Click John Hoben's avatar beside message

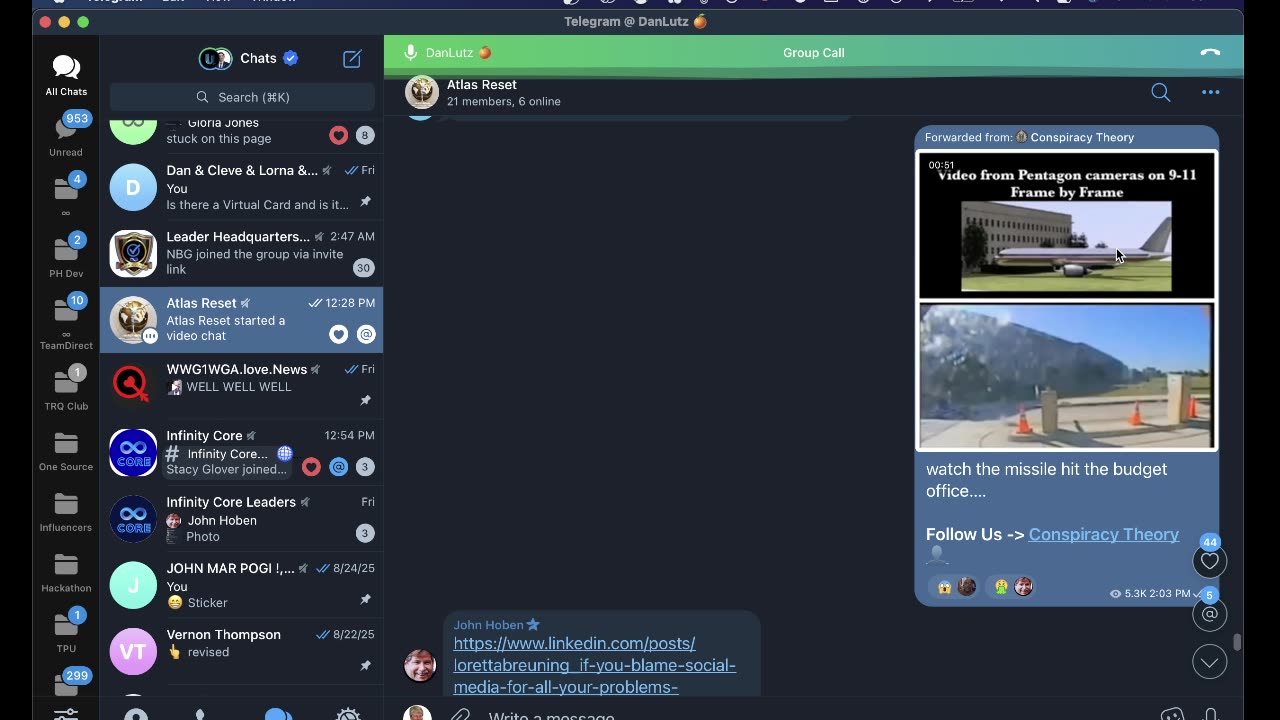tap(420, 665)
